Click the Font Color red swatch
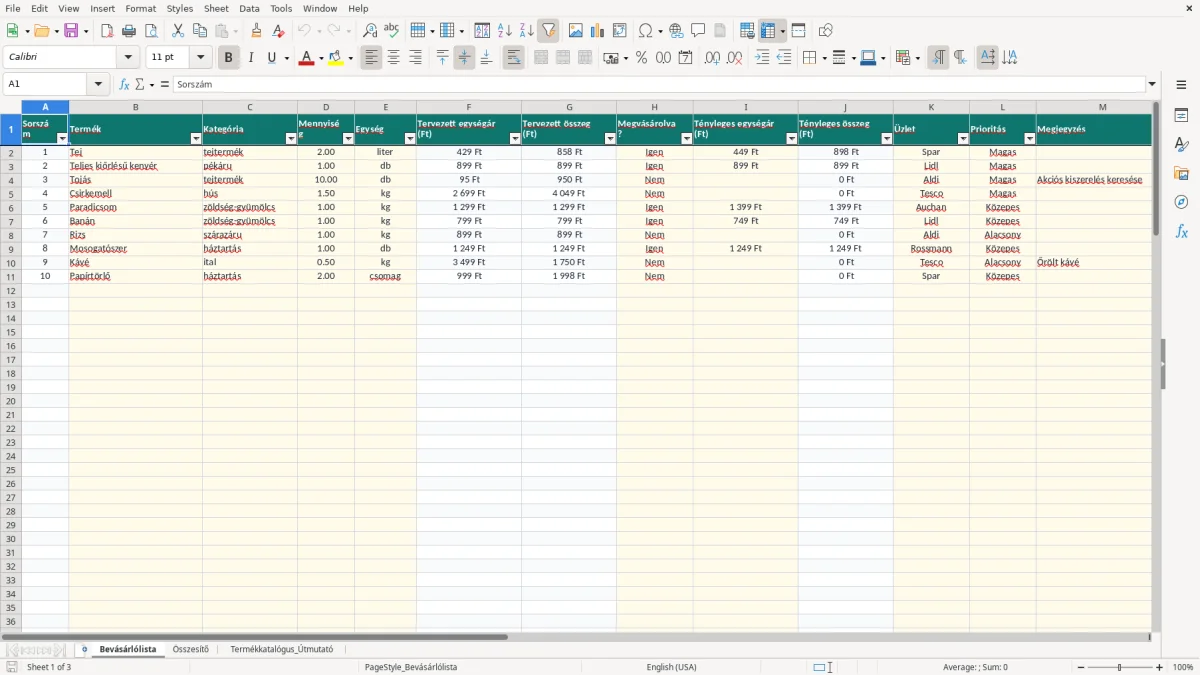This screenshot has width=1200, height=675. pyautogui.click(x=306, y=59)
